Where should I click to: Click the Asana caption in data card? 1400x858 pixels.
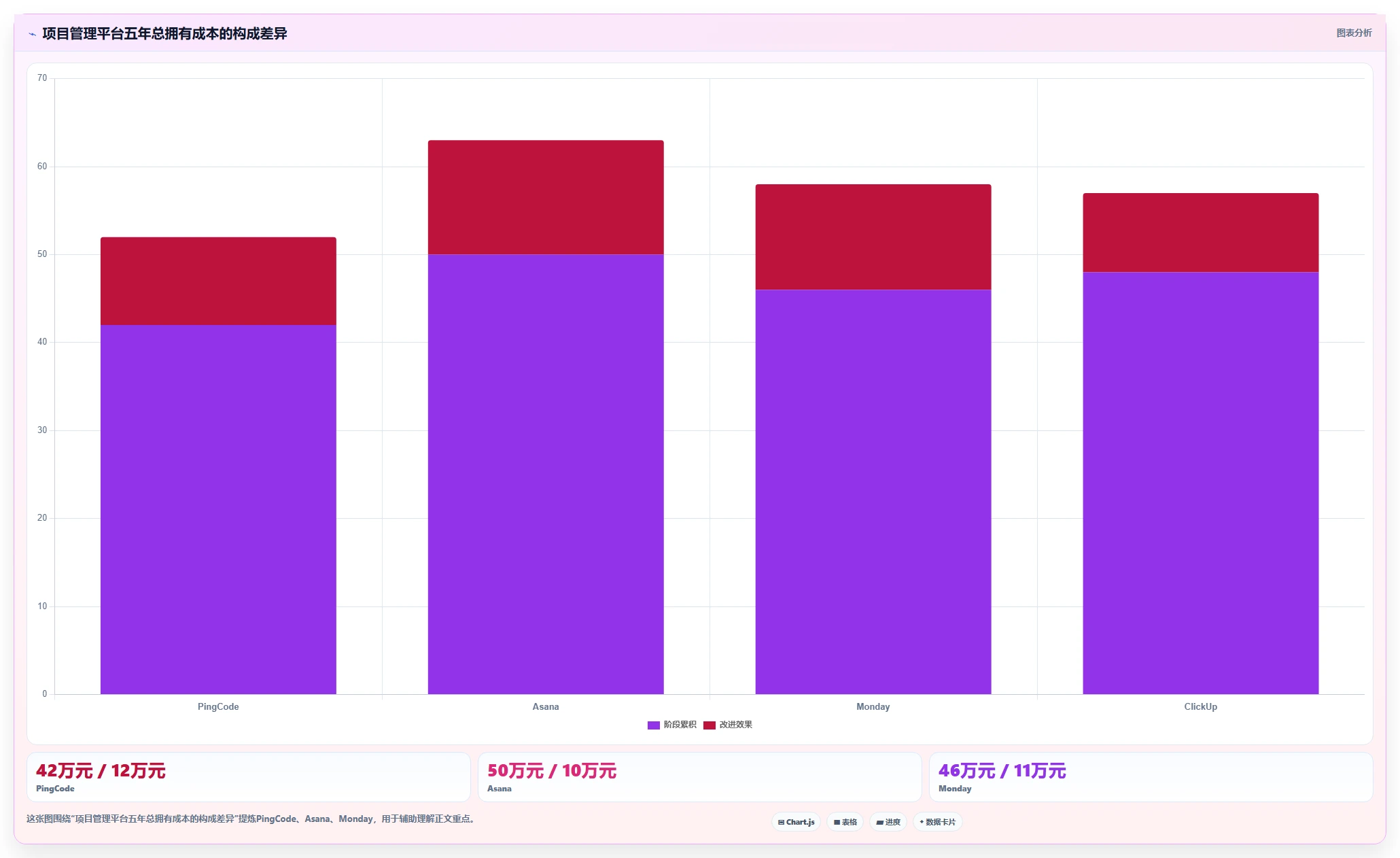(500, 789)
